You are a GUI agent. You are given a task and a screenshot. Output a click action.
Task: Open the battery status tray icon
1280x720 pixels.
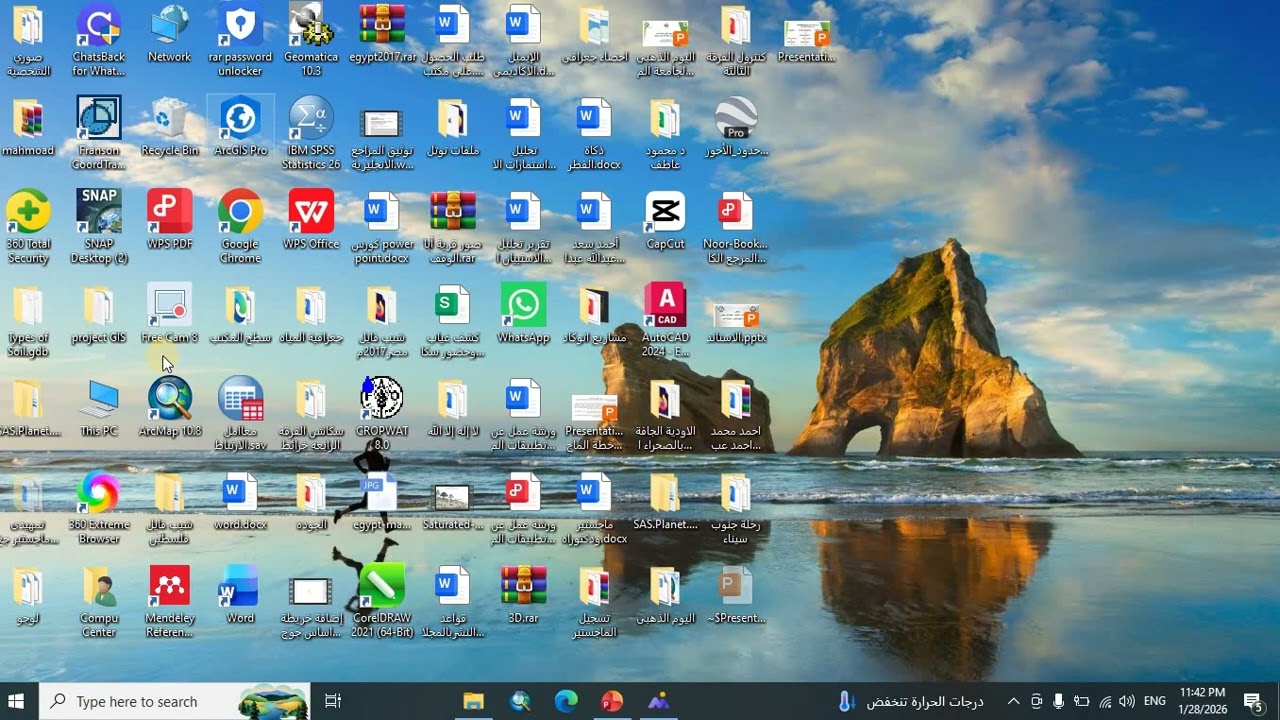(x=1081, y=701)
